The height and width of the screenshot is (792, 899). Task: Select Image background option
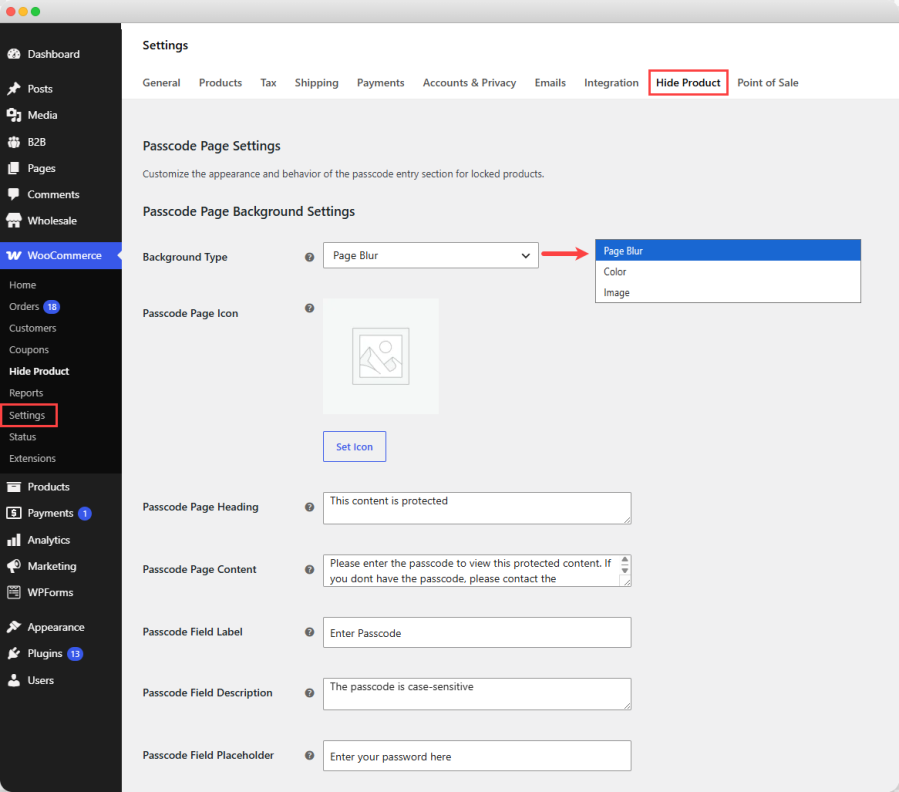tap(728, 292)
